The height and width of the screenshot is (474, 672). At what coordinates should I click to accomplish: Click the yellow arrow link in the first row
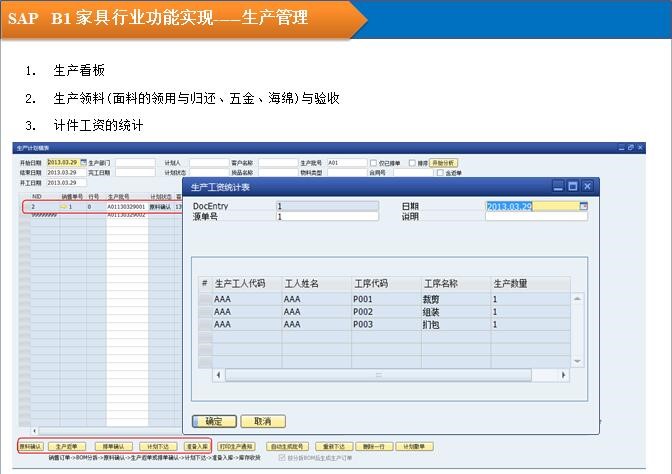(61, 207)
